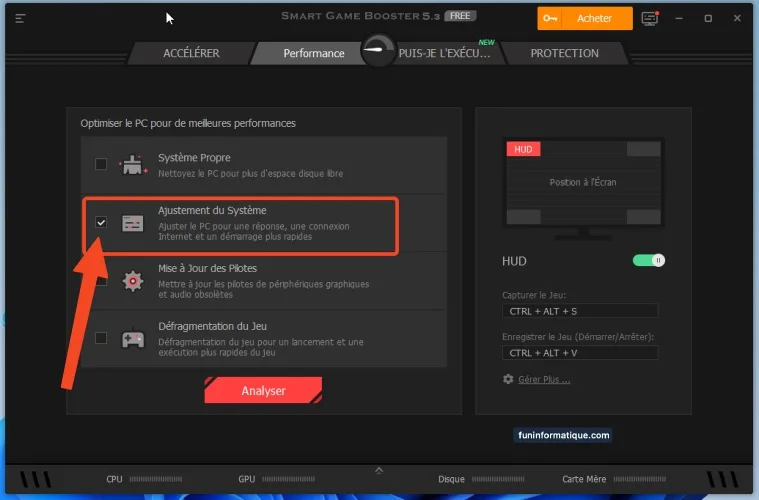
Task: Click the feedback monitor icon in title bar
Action: point(650,19)
